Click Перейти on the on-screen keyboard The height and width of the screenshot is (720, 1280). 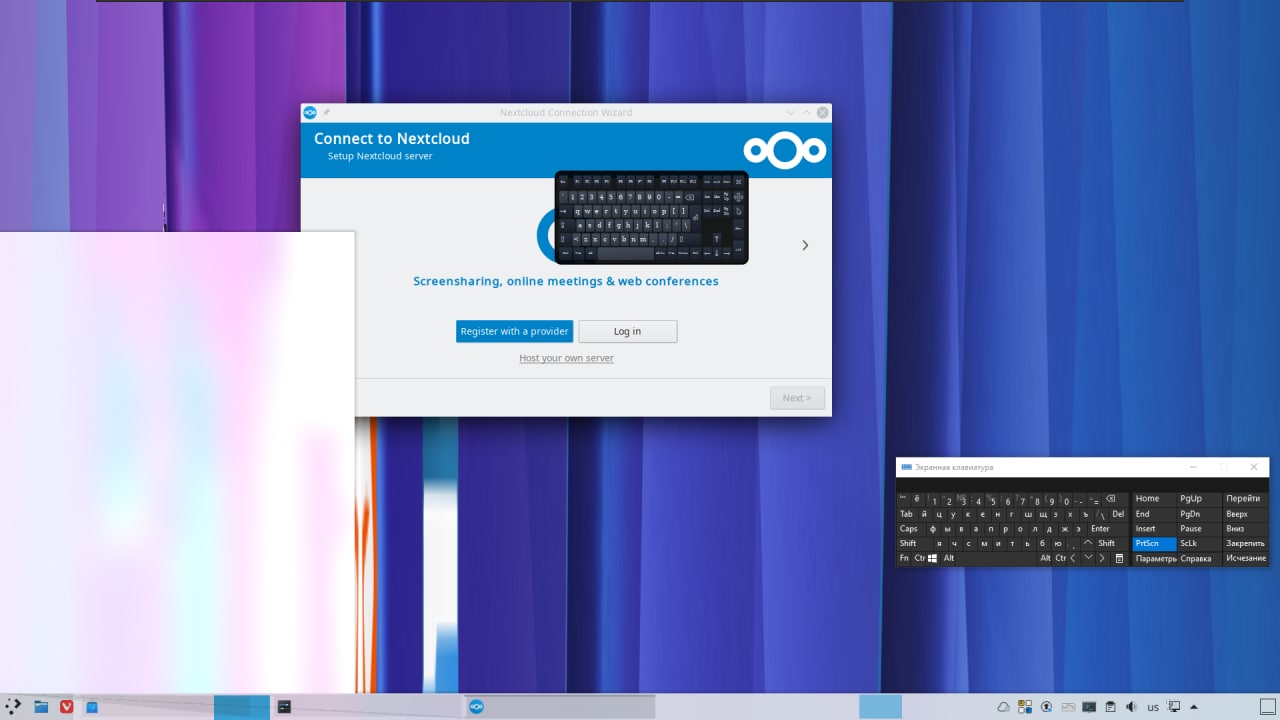tap(1244, 498)
